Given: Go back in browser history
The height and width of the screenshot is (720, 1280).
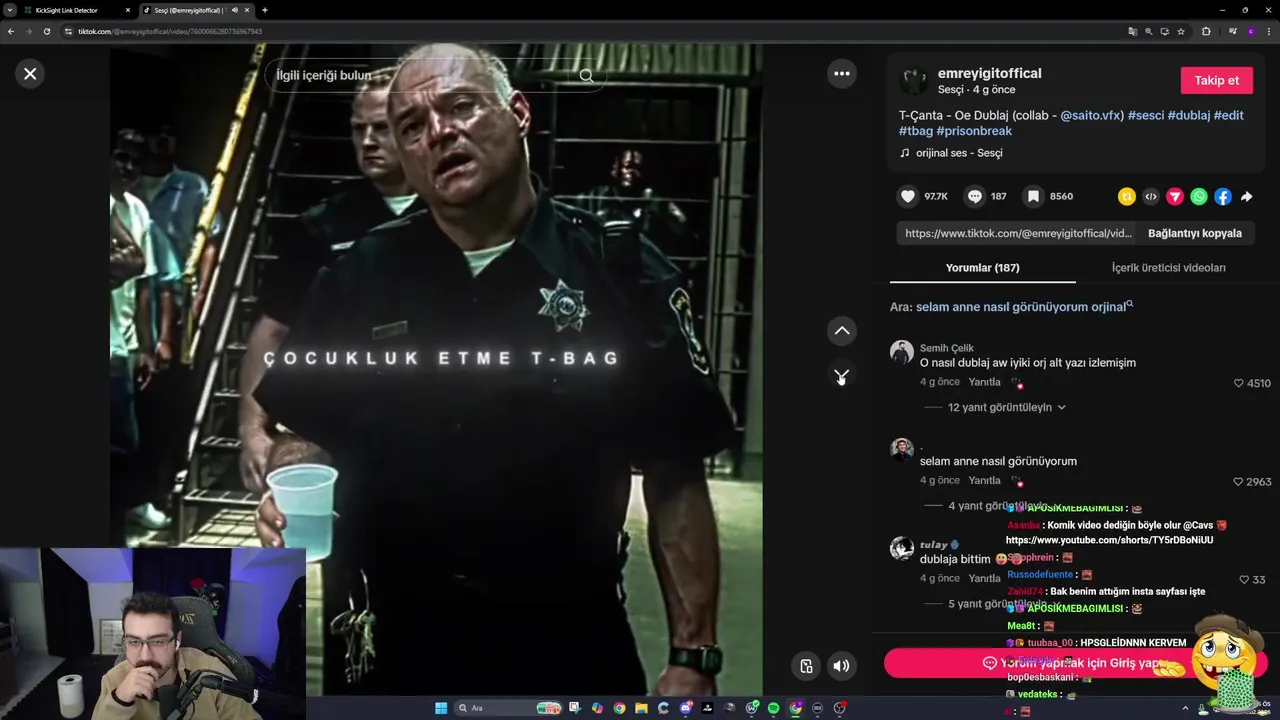Looking at the screenshot, I should point(10,31).
